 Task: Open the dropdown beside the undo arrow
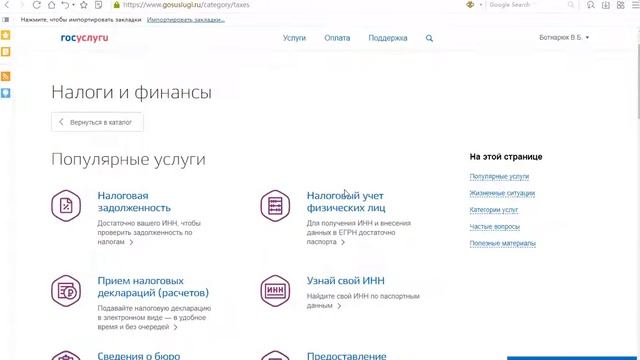(73, 5)
